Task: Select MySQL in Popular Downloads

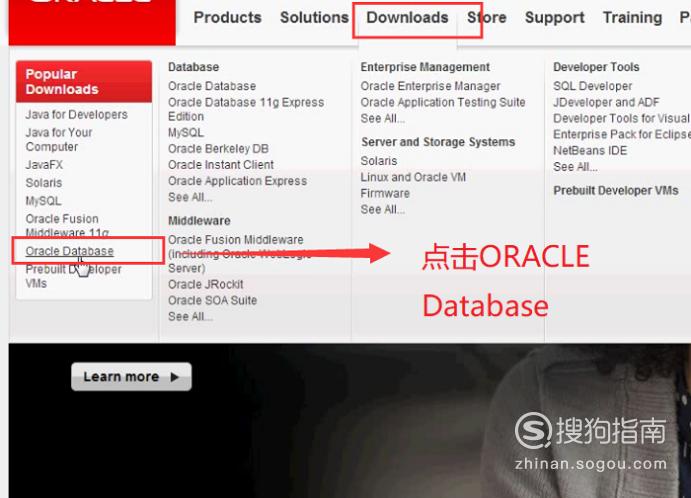Action: point(43,201)
